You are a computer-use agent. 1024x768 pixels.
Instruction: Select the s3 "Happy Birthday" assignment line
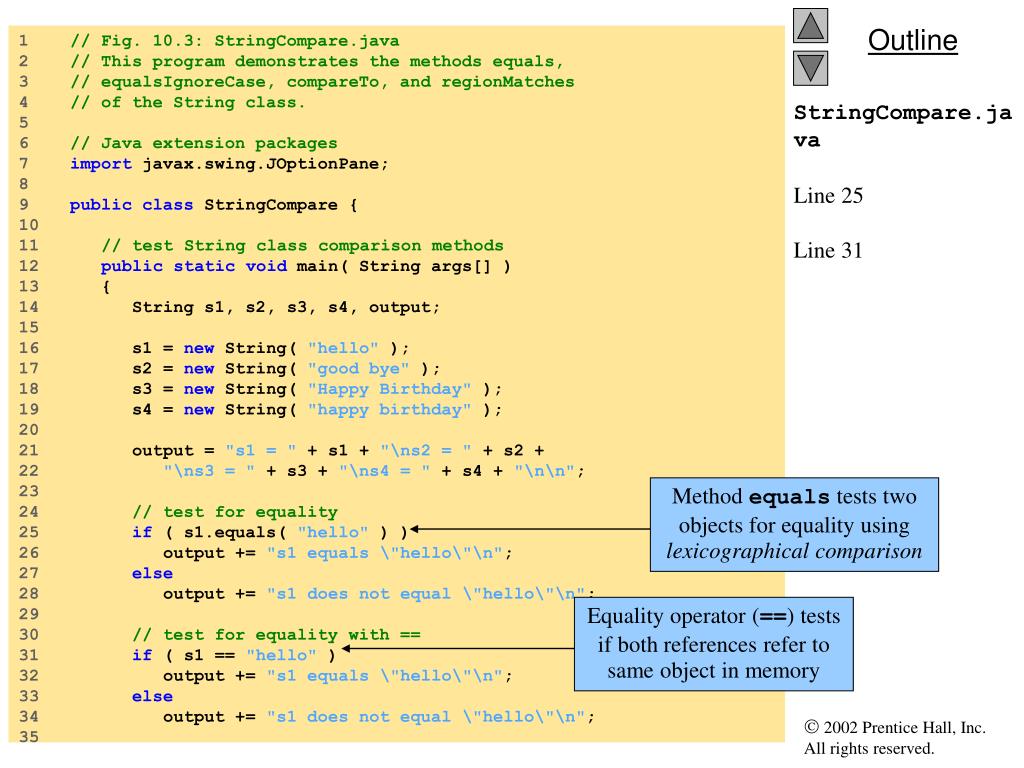coord(317,389)
